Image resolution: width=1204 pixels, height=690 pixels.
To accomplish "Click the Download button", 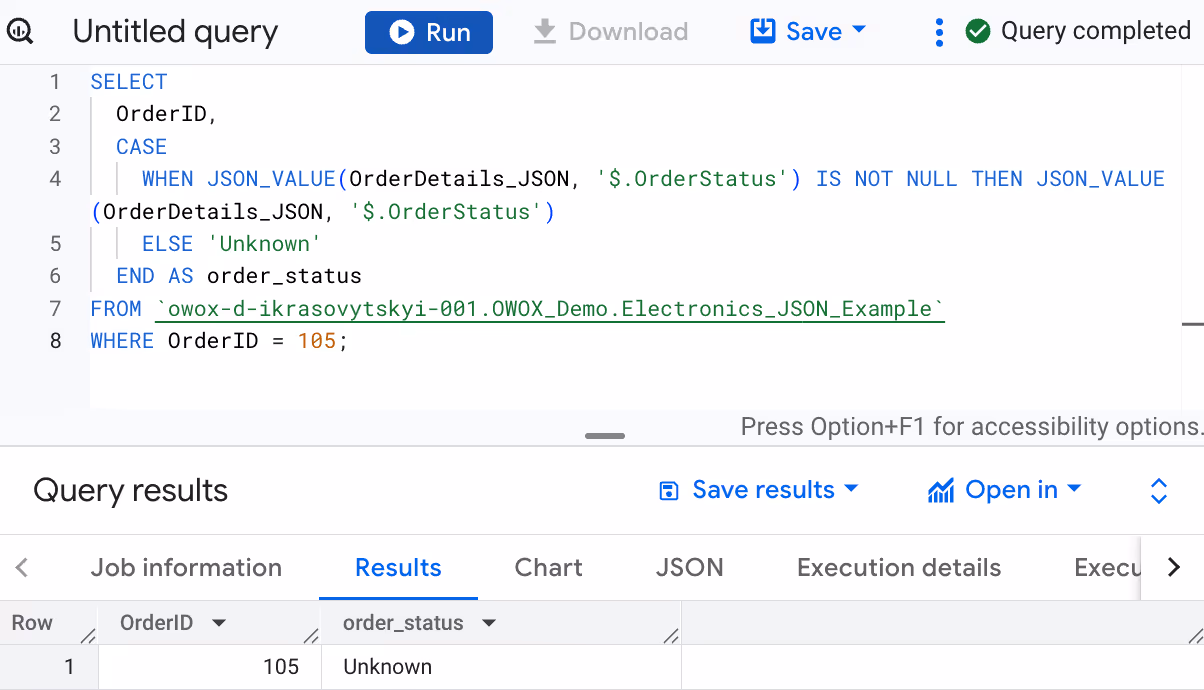I will (610, 32).
